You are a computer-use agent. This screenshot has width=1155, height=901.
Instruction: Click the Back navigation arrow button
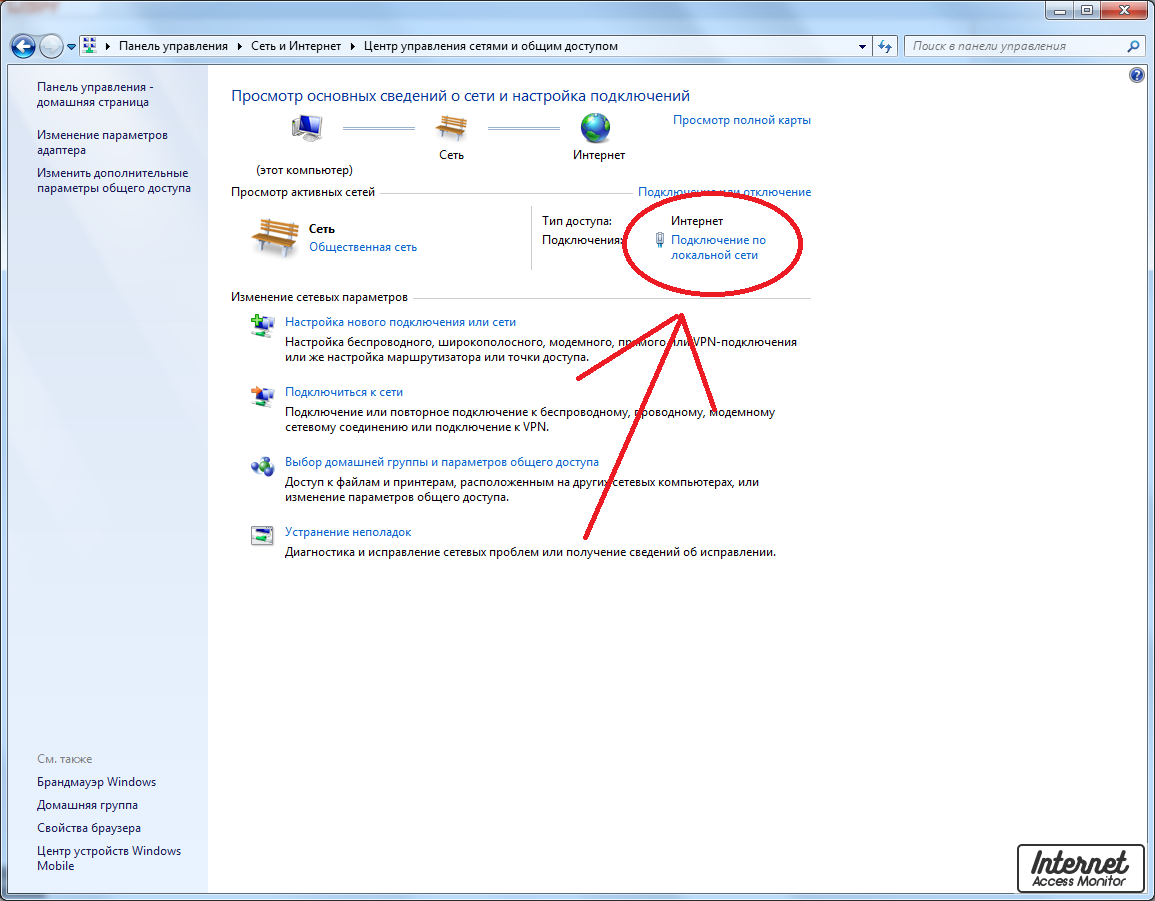(x=23, y=46)
